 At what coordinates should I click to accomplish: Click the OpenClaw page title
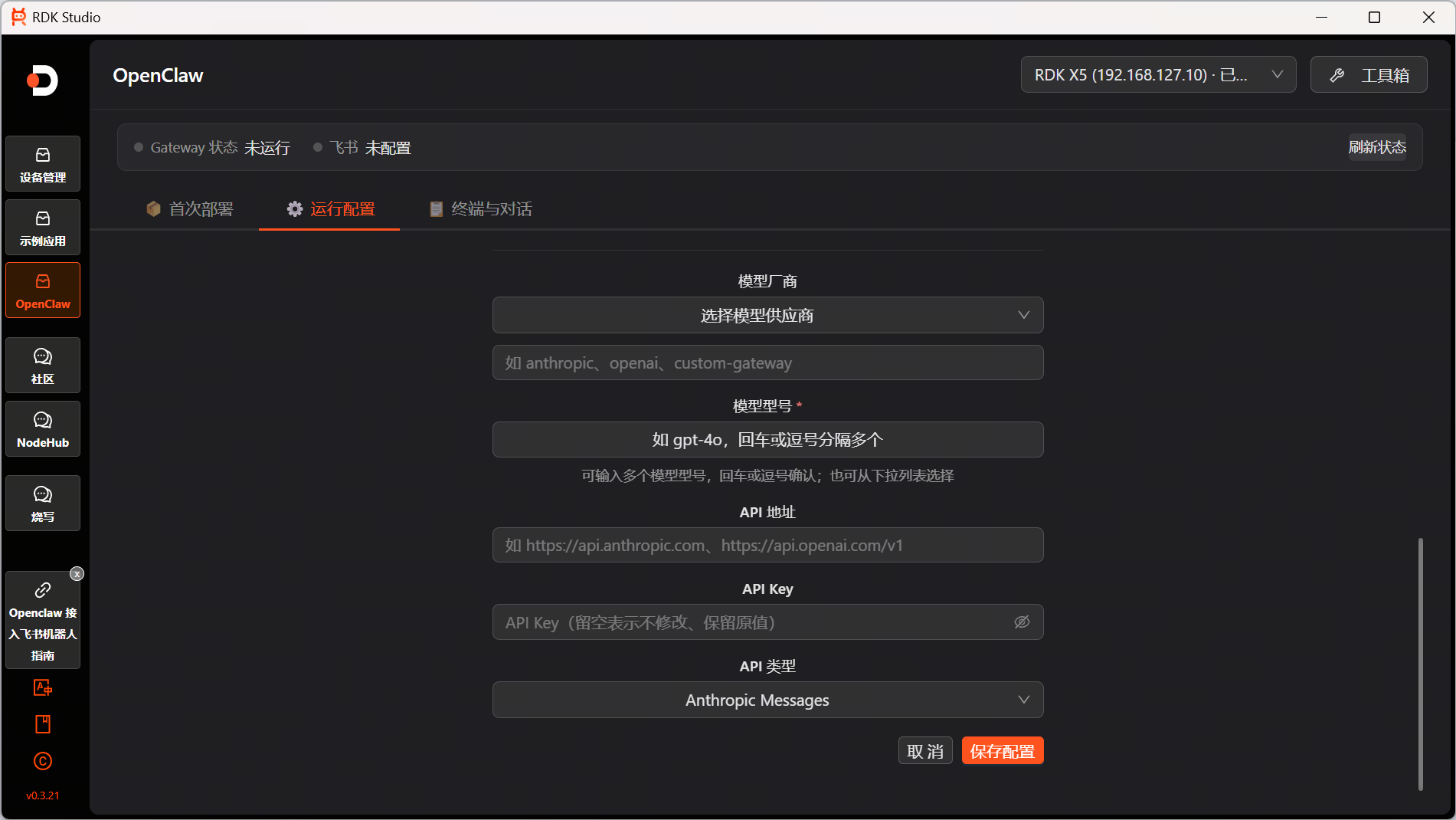click(158, 75)
